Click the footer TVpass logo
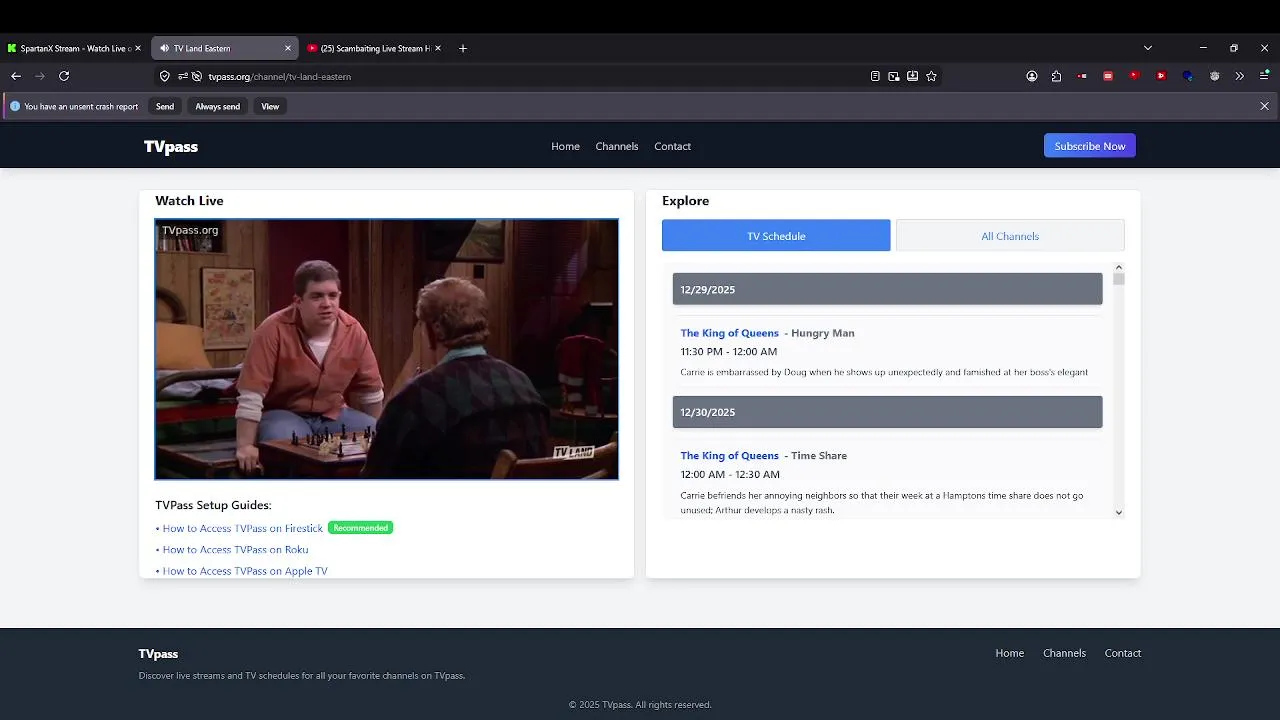The image size is (1280, 720). (158, 654)
